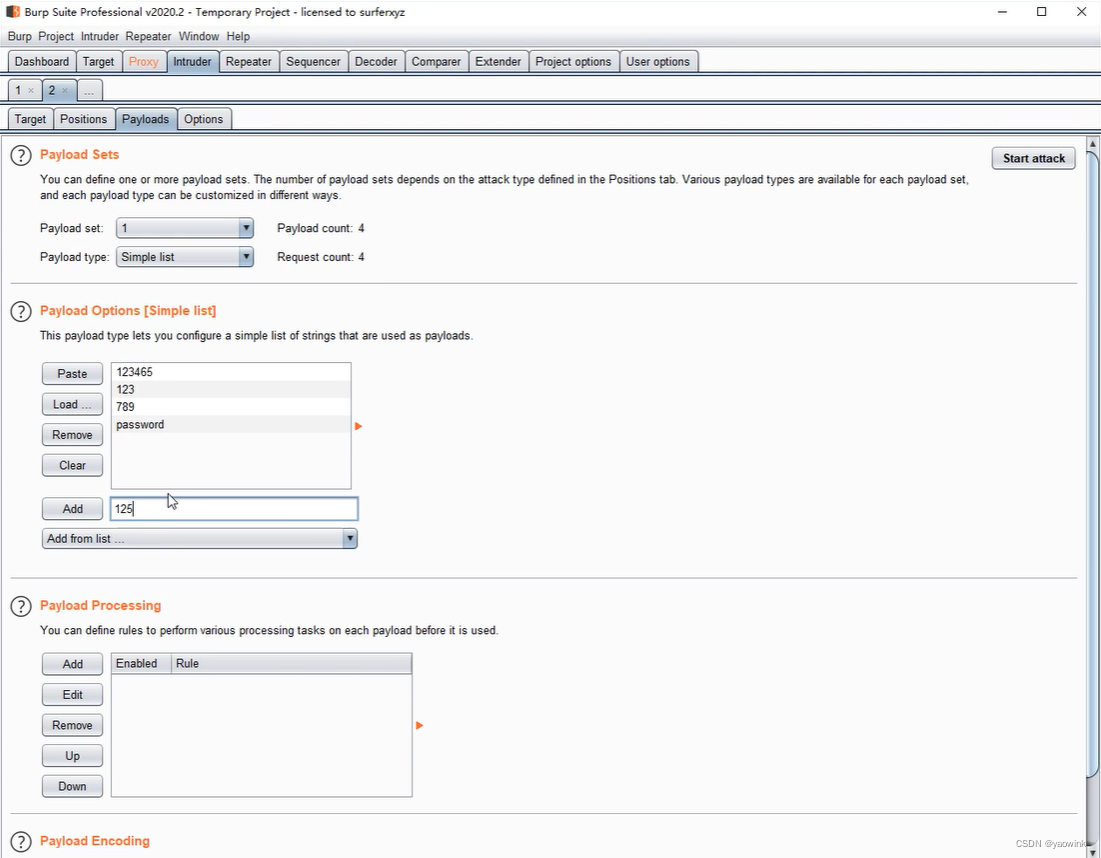Select Intruder attack tab 2

click(52, 91)
